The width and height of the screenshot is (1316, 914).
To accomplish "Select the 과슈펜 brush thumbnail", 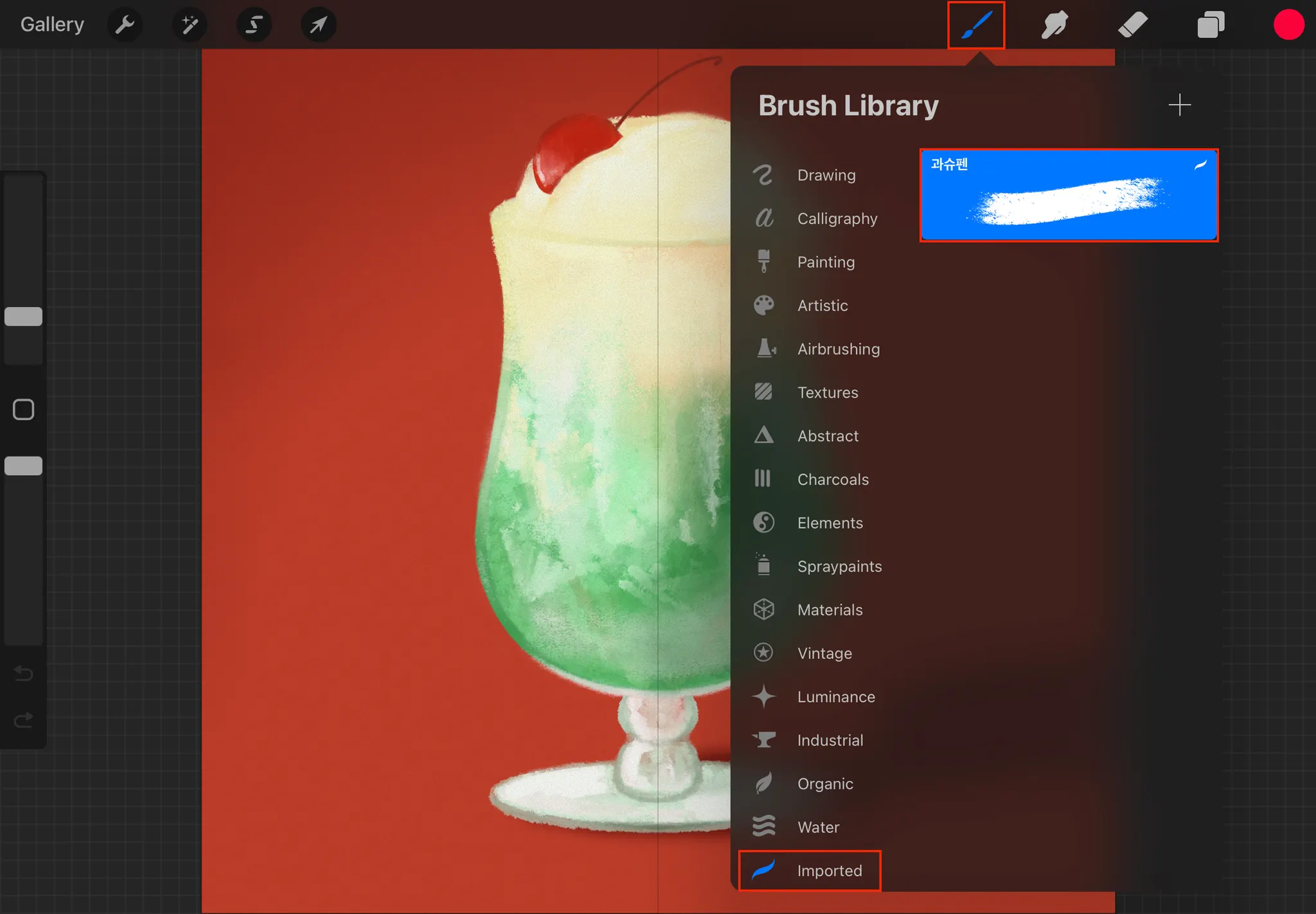I will (x=1069, y=195).
